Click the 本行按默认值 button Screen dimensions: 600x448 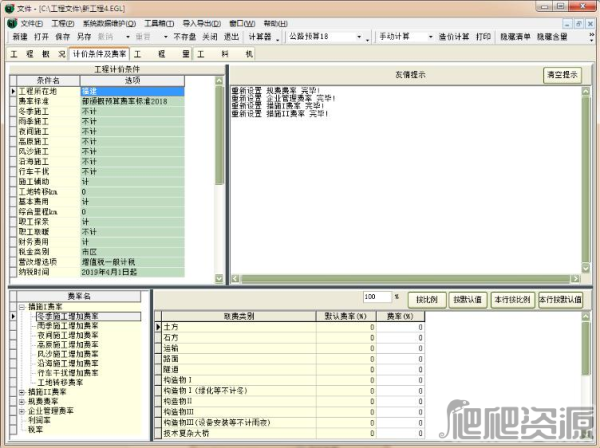click(x=560, y=299)
